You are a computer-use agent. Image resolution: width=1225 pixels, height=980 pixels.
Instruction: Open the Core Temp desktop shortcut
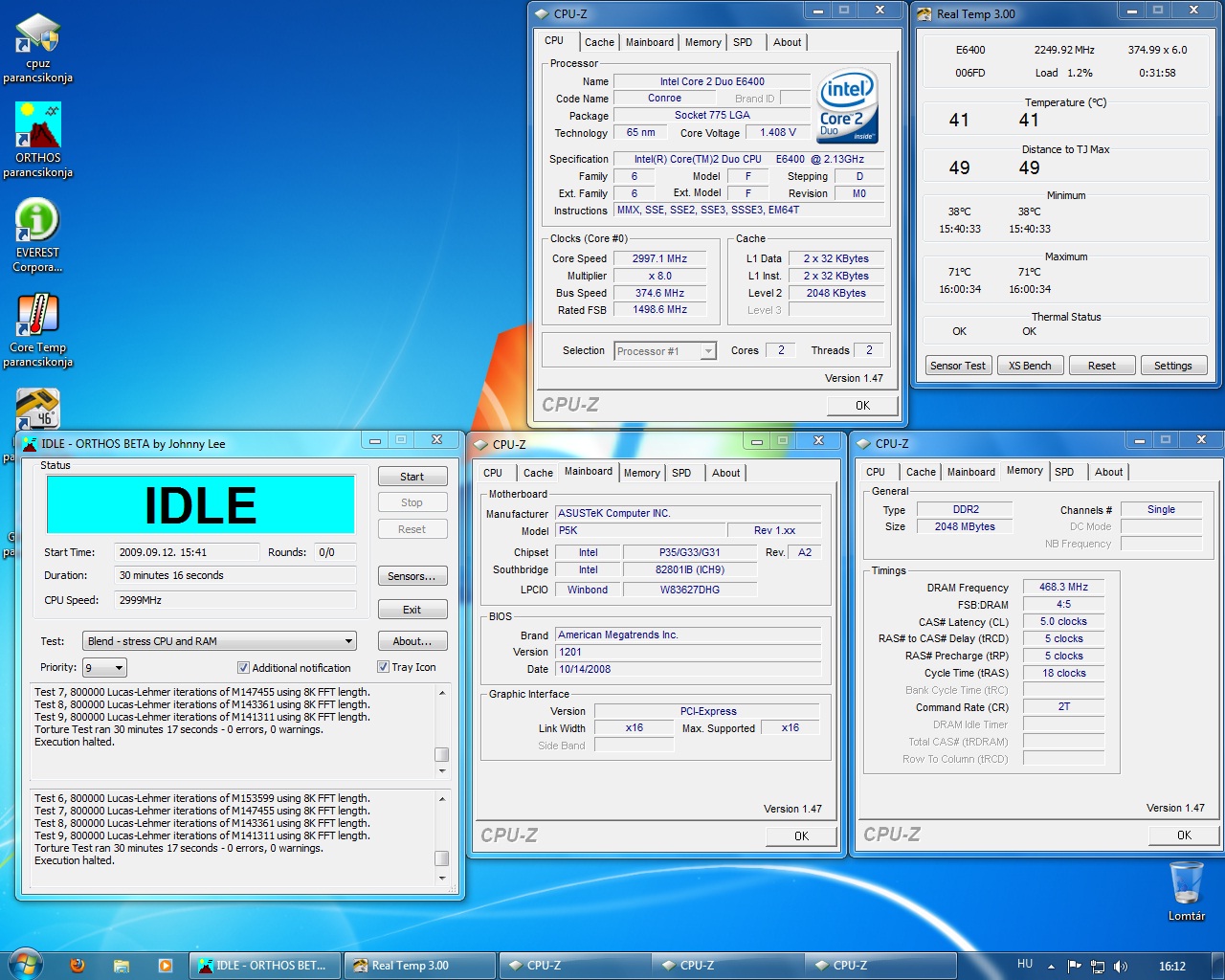tap(38, 330)
